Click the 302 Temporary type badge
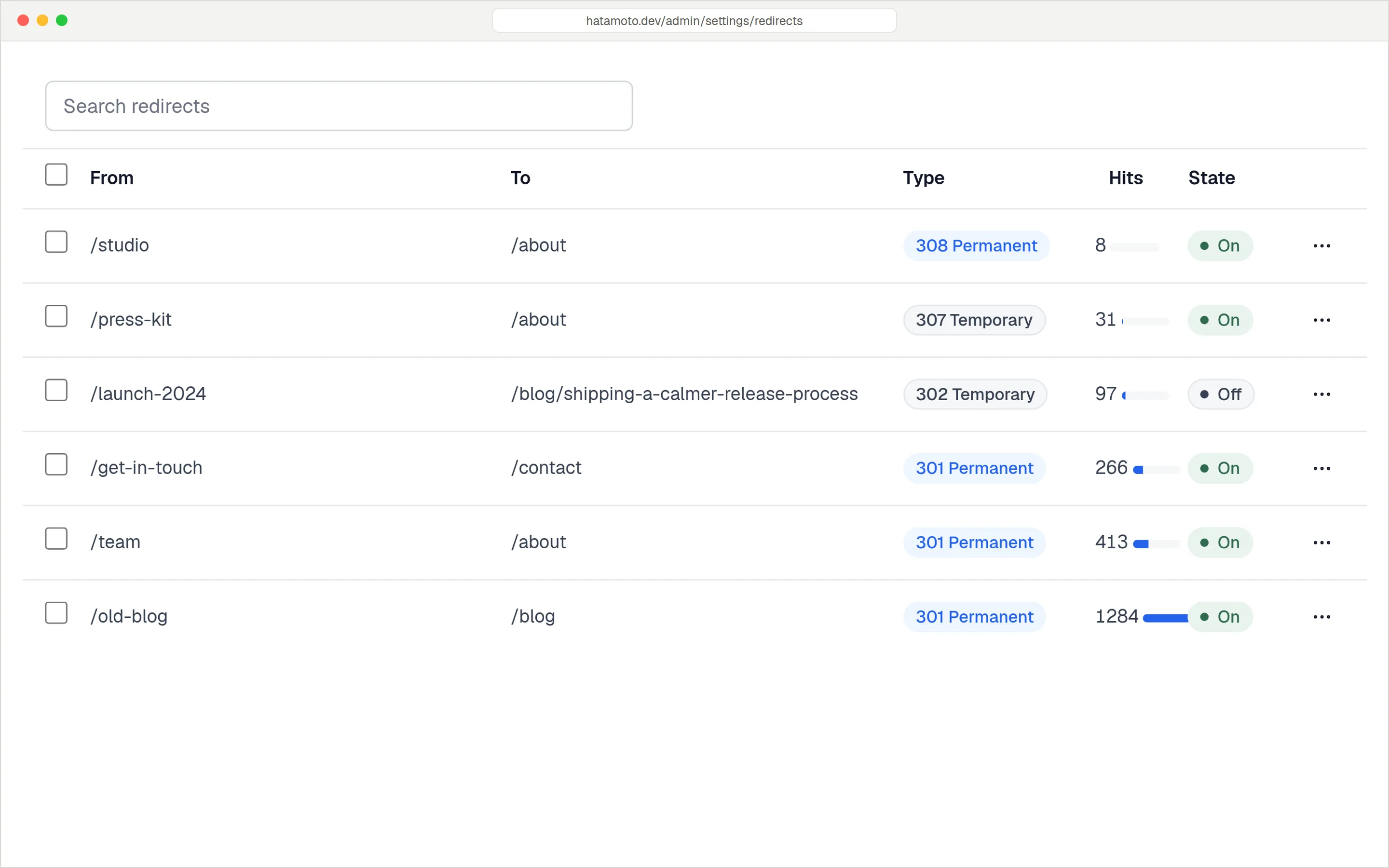Image resolution: width=1389 pixels, height=868 pixels. pyautogui.click(x=975, y=394)
